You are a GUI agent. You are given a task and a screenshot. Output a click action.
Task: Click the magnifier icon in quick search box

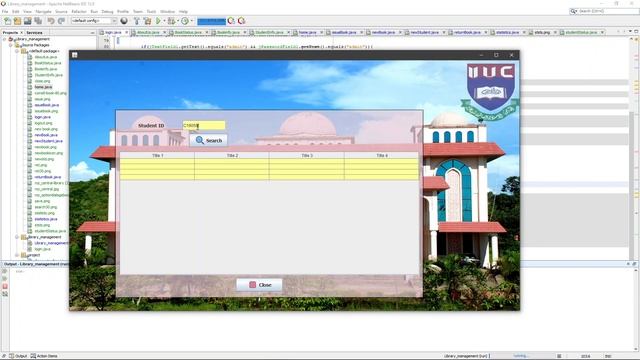pos(574,11)
